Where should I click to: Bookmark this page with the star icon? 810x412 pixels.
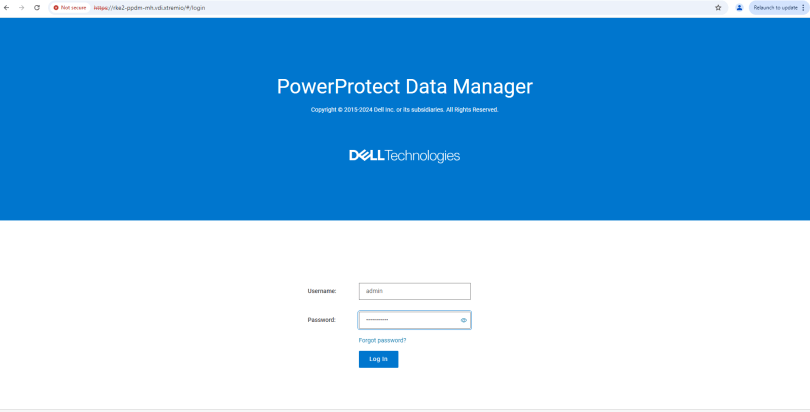click(x=718, y=7)
